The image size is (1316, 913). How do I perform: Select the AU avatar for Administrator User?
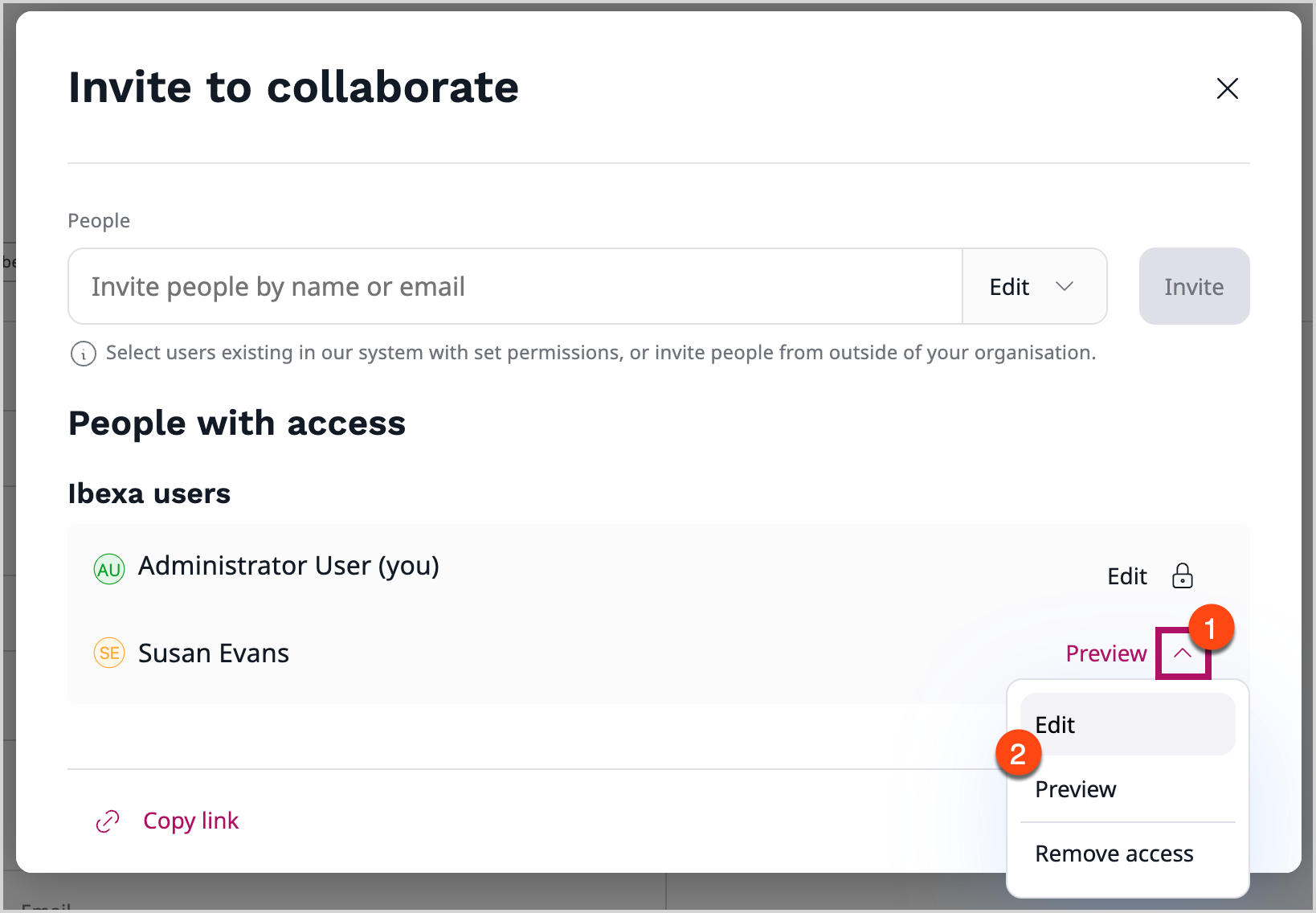pos(108,569)
